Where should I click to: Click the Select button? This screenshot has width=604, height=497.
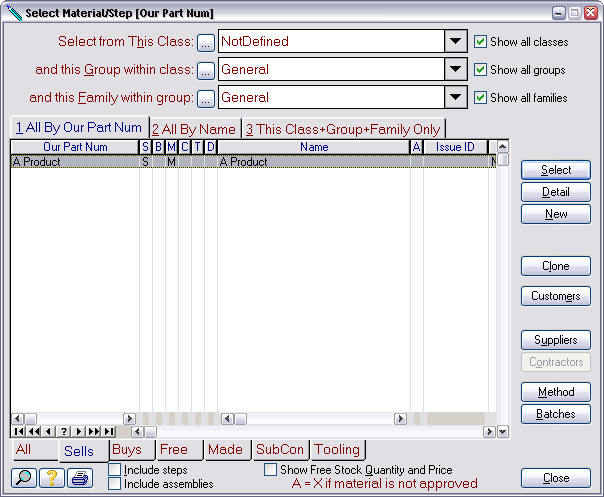click(556, 170)
